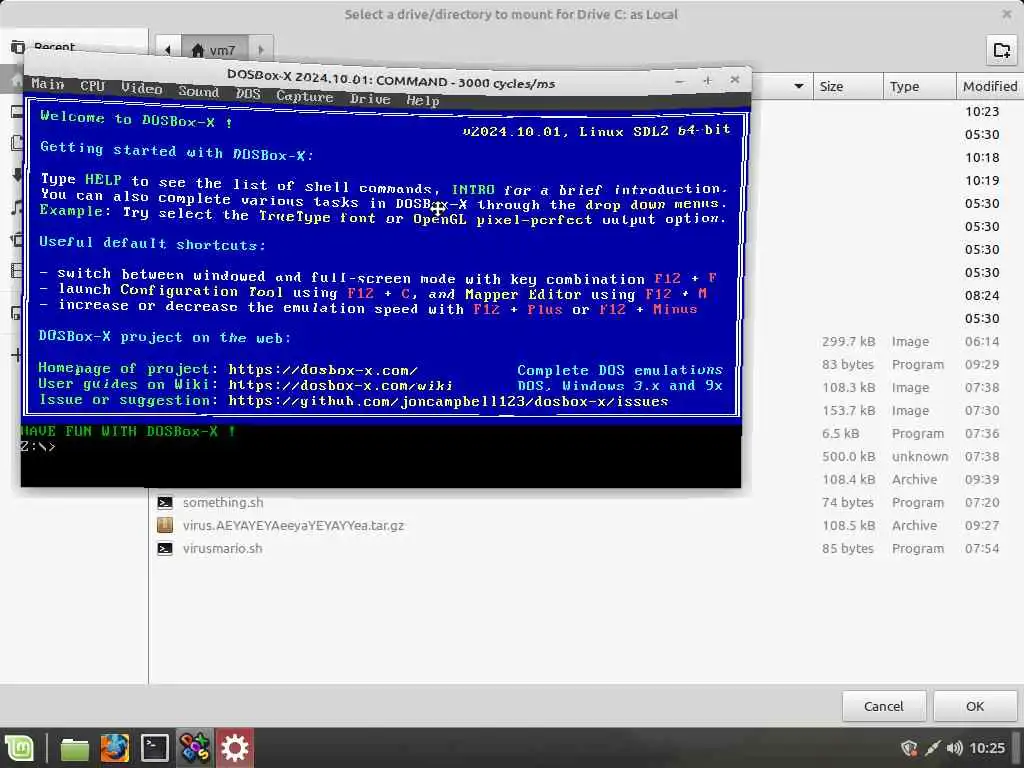
Task: Launch Firefox from the taskbar
Action: tap(114, 748)
